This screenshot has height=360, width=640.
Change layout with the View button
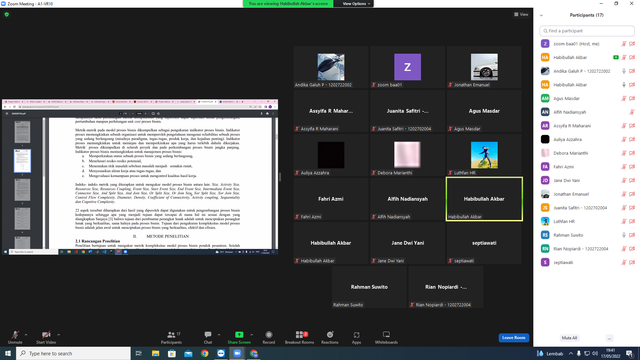[x=521, y=14]
